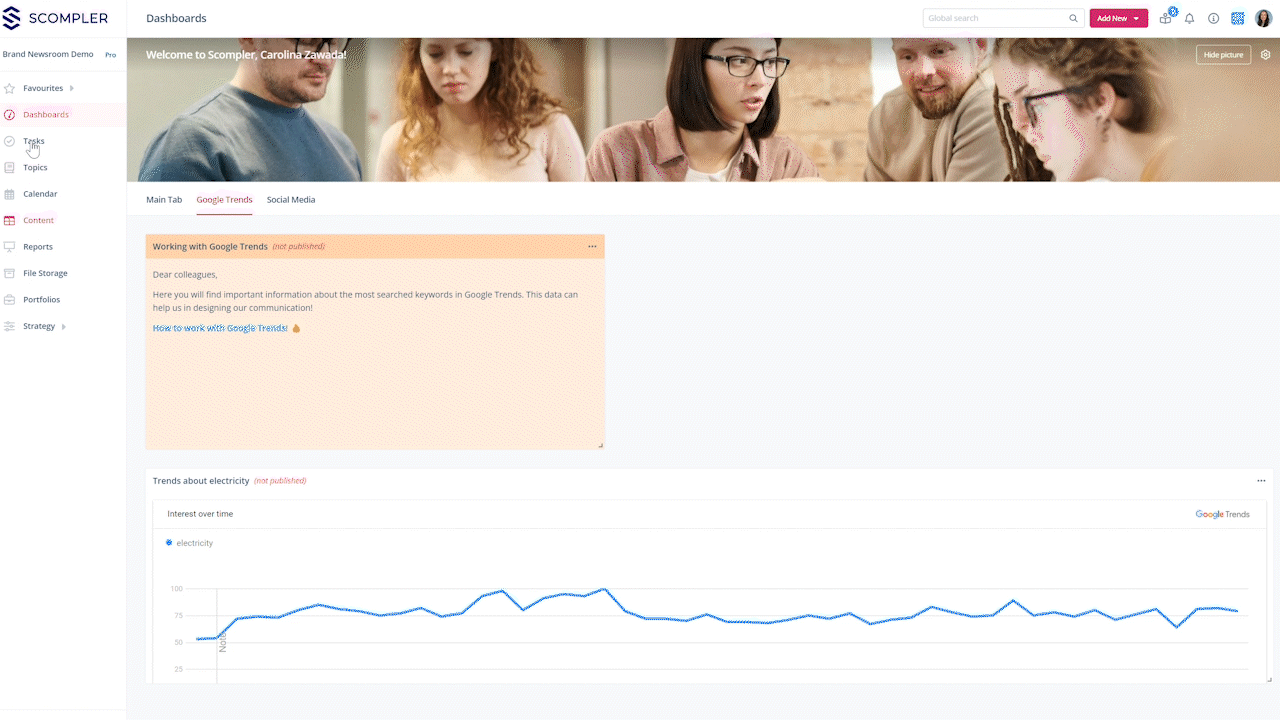Click Hide picture button
1280x720 pixels.
pos(1223,55)
